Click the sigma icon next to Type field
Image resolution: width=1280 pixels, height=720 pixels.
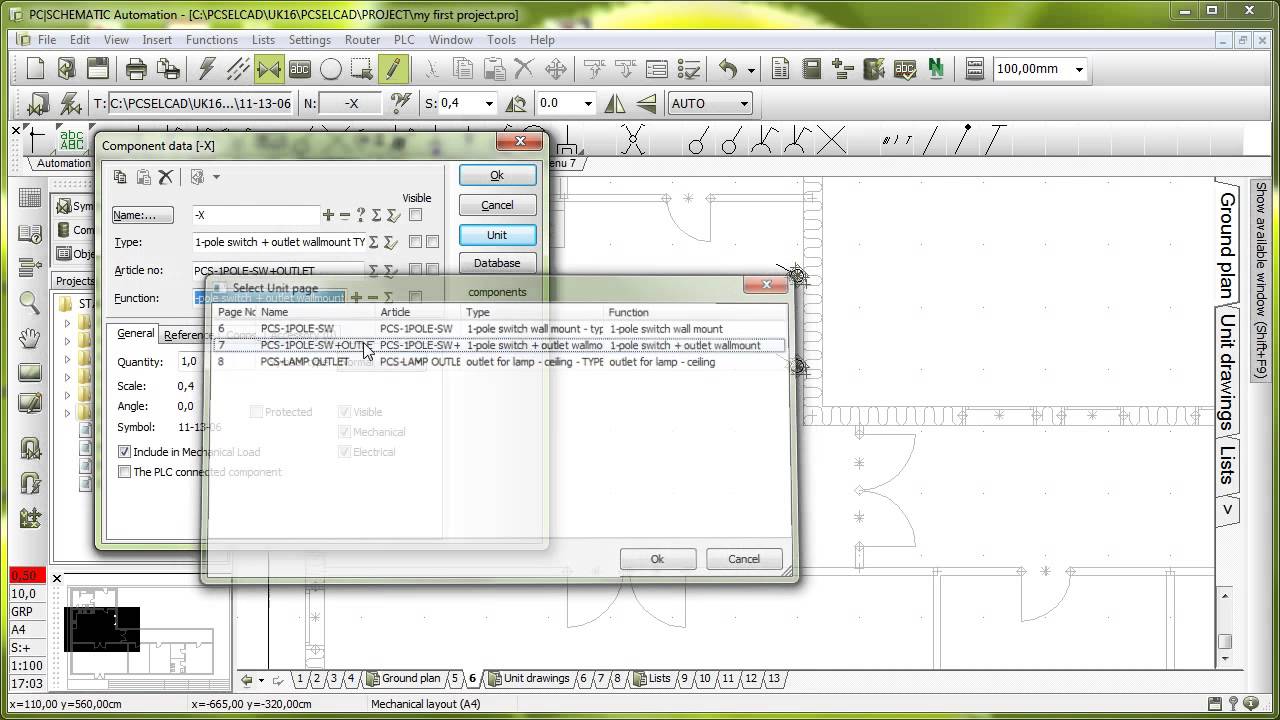coord(374,242)
